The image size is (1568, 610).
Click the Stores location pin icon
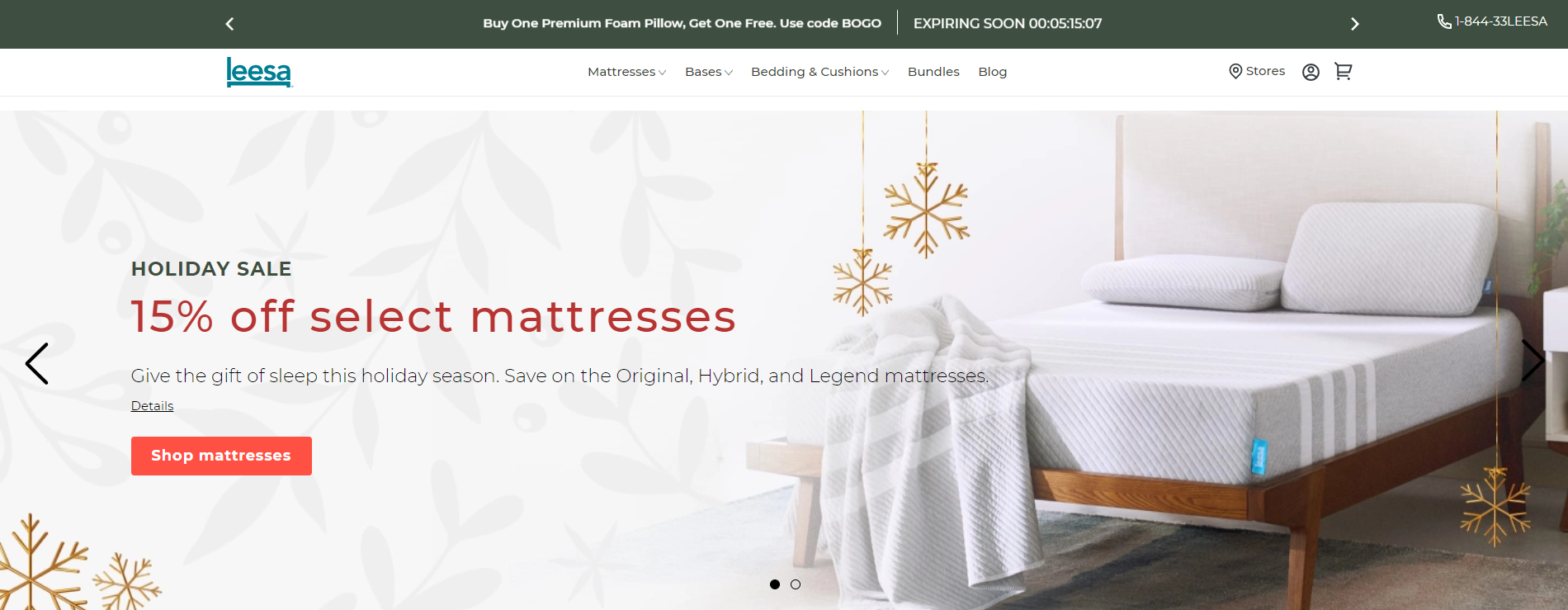pos(1235,71)
